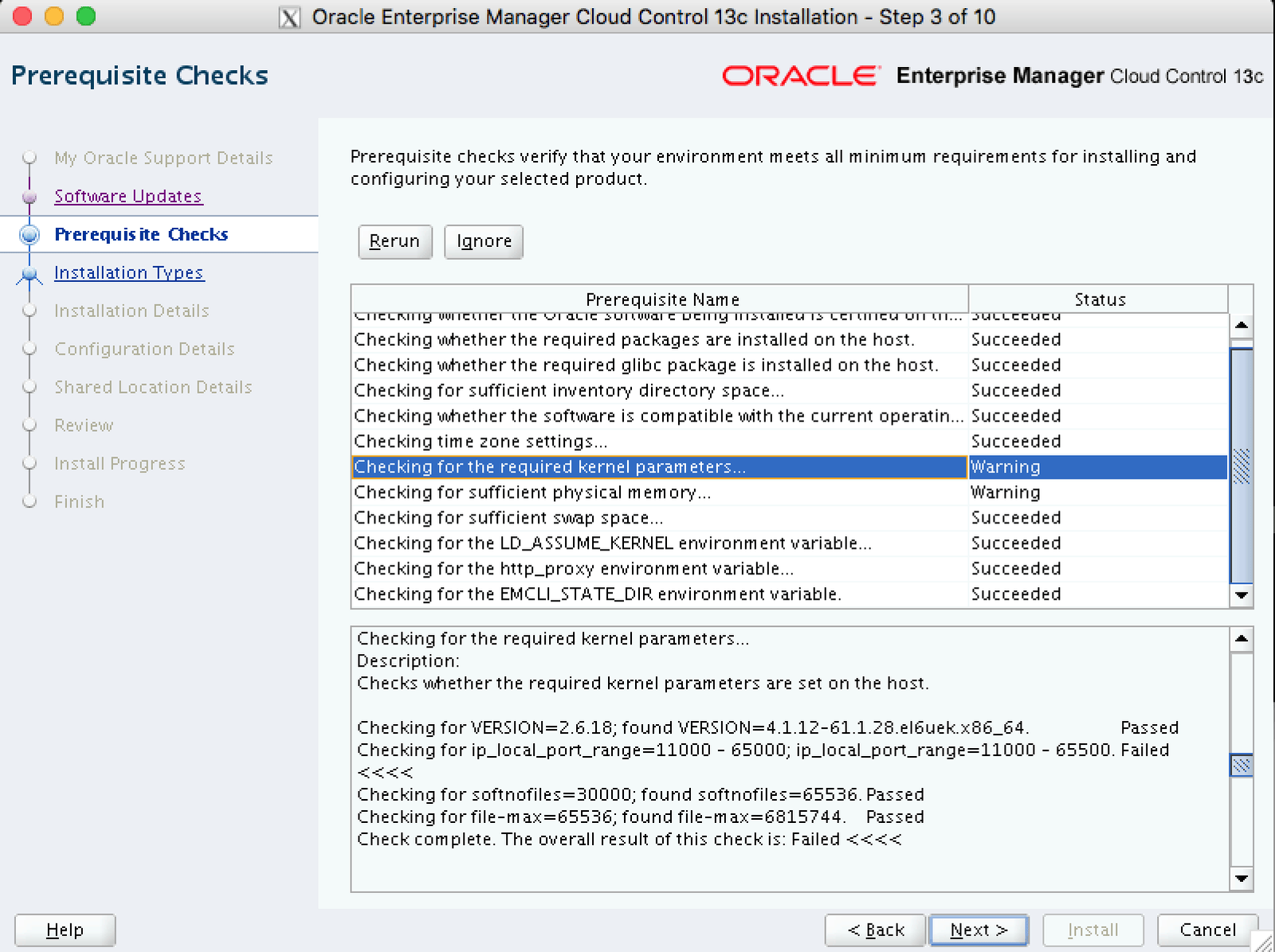The width and height of the screenshot is (1275, 952).
Task: Proceed with the Next button
Action: [979, 930]
